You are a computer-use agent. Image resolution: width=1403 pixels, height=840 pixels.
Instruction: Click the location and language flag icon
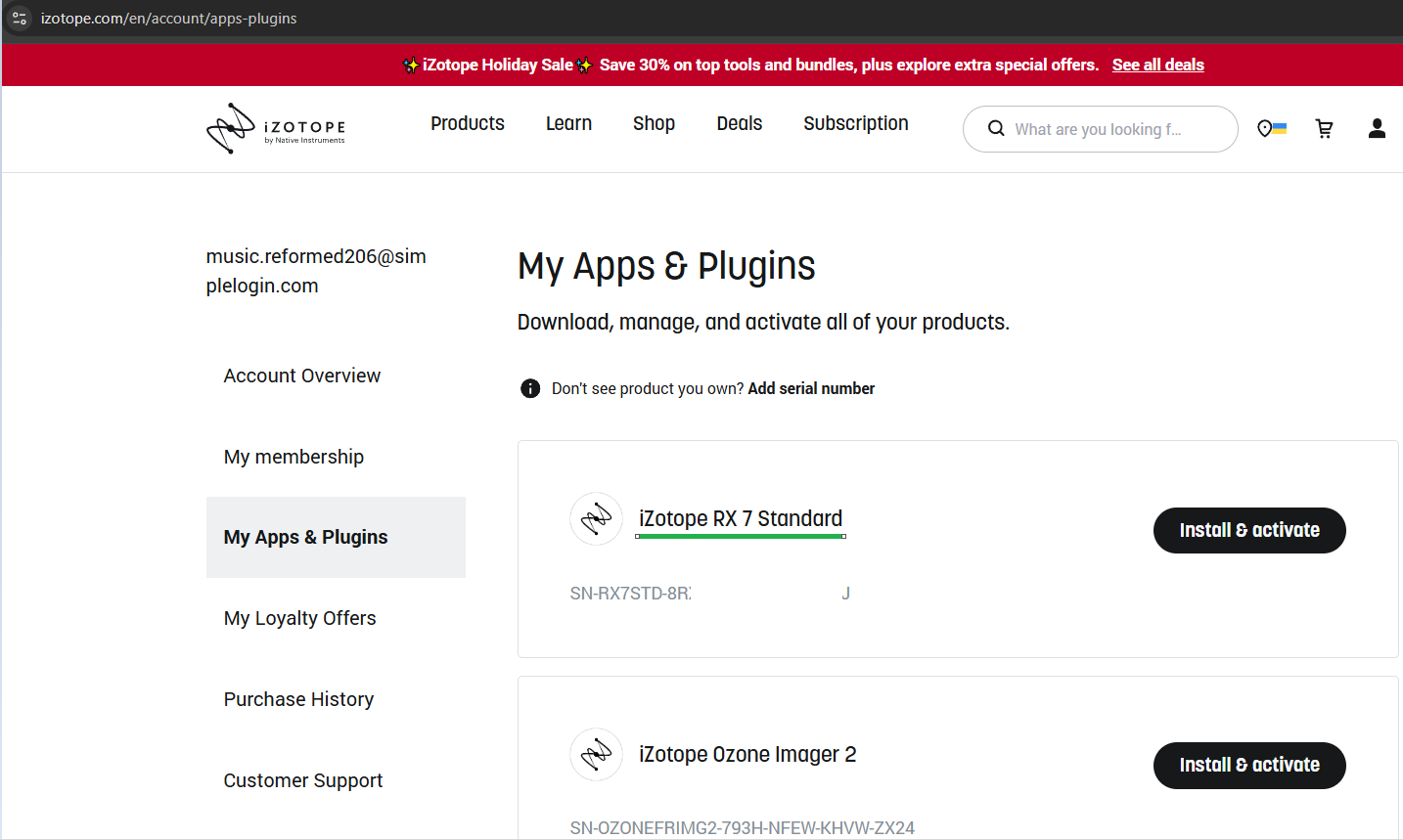pos(1271,129)
